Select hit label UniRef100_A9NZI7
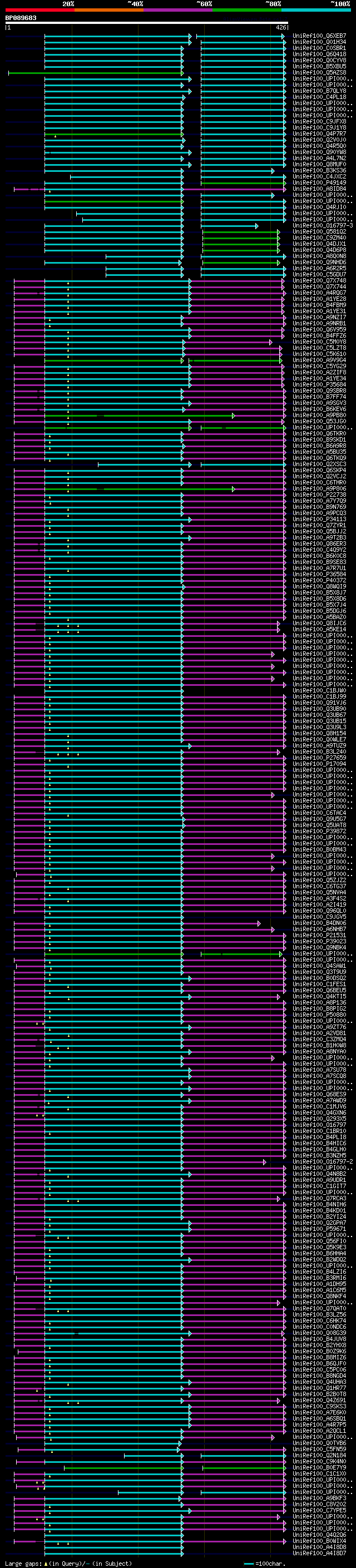 [319, 318]
